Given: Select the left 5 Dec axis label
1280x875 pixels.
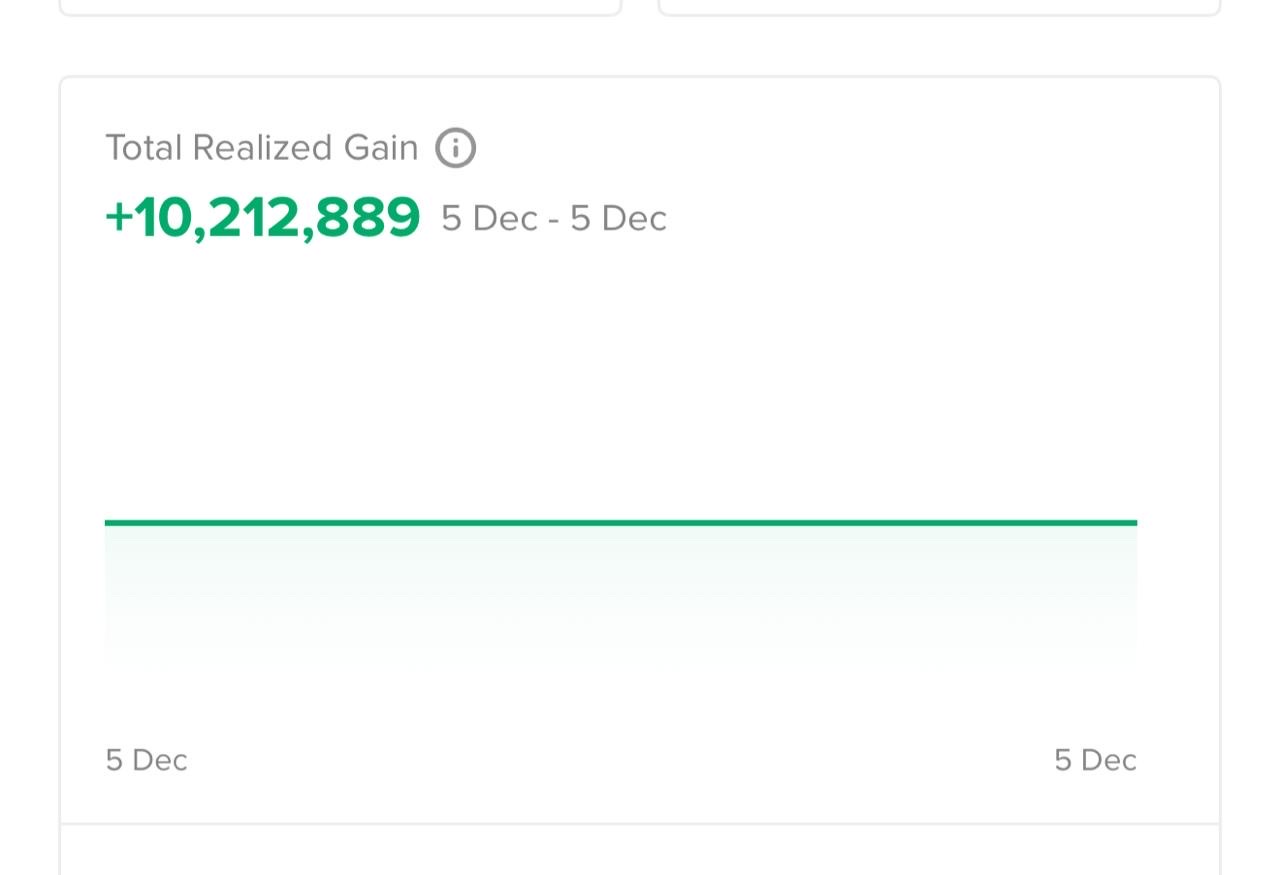Looking at the screenshot, I should [x=146, y=760].
